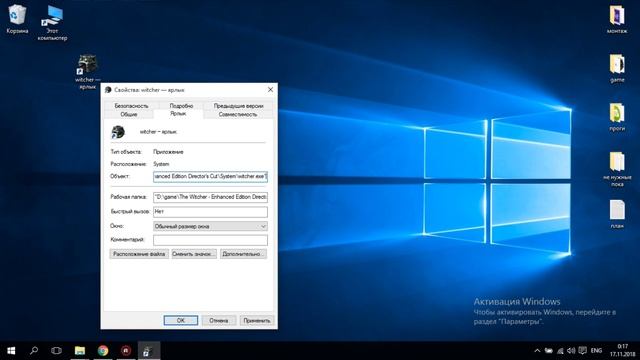Select the план file on the desktop
This screenshot has width=640, height=360.
617,214
